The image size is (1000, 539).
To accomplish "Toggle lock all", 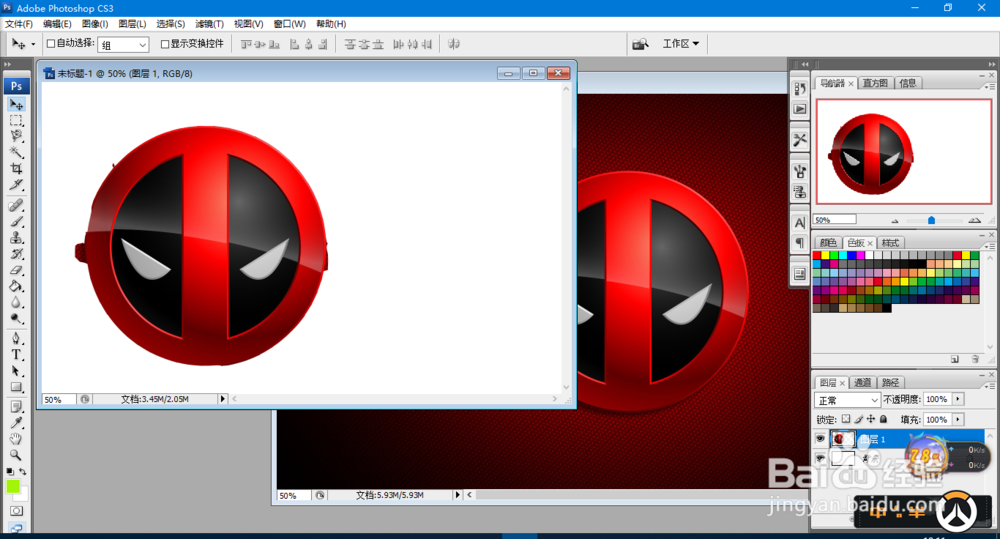I will click(883, 419).
